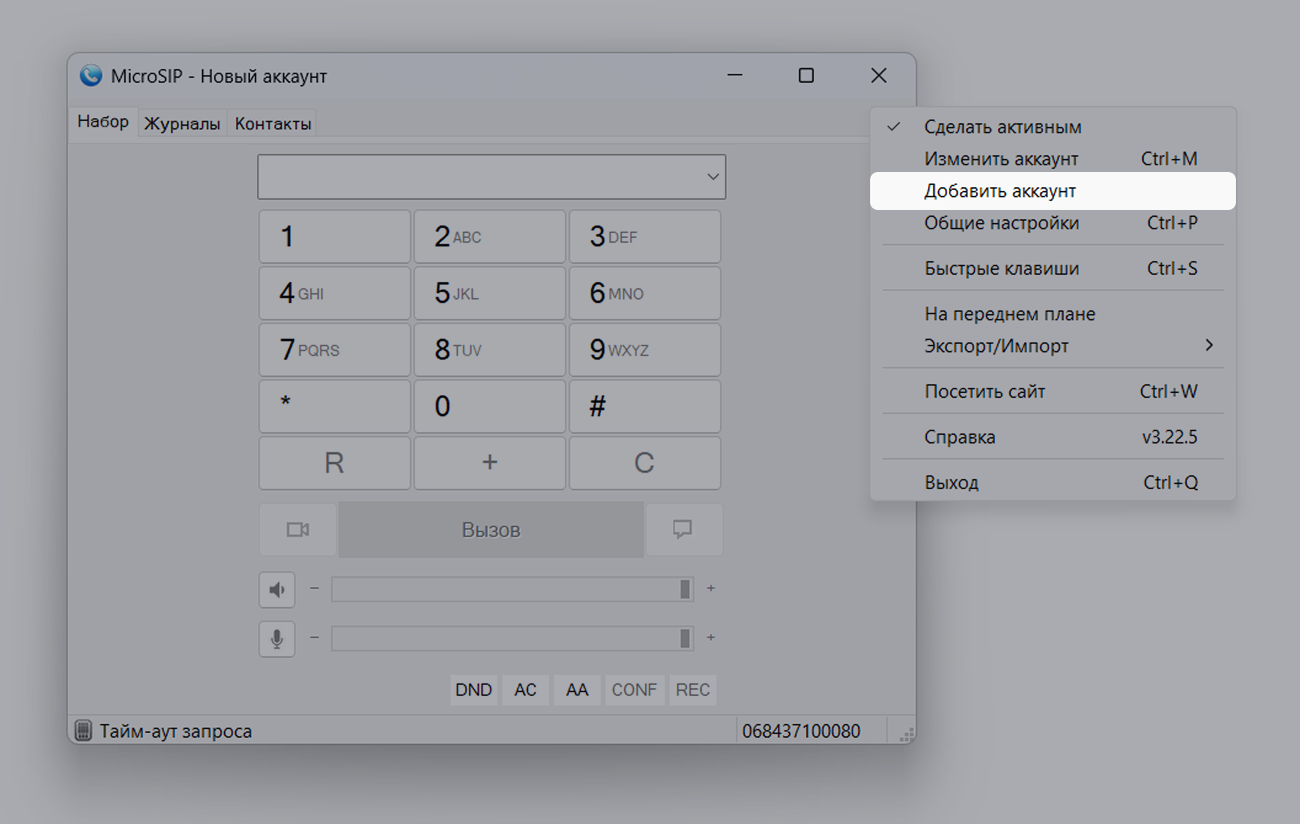Image resolution: width=1300 pixels, height=824 pixels.
Task: Click the R redial button
Action: [335, 463]
